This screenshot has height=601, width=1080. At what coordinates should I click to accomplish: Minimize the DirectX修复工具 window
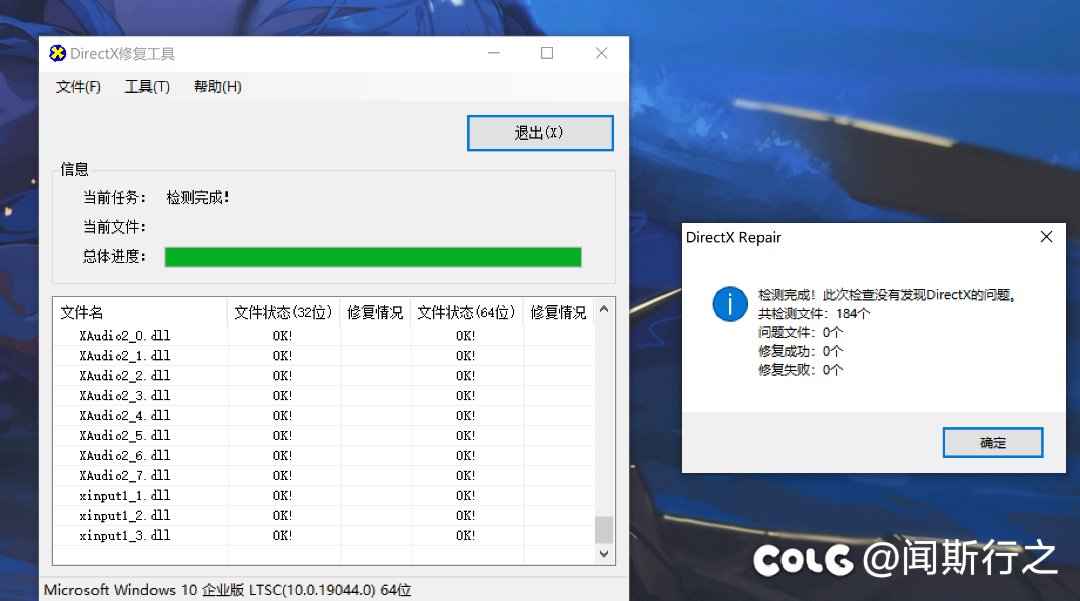coord(493,53)
